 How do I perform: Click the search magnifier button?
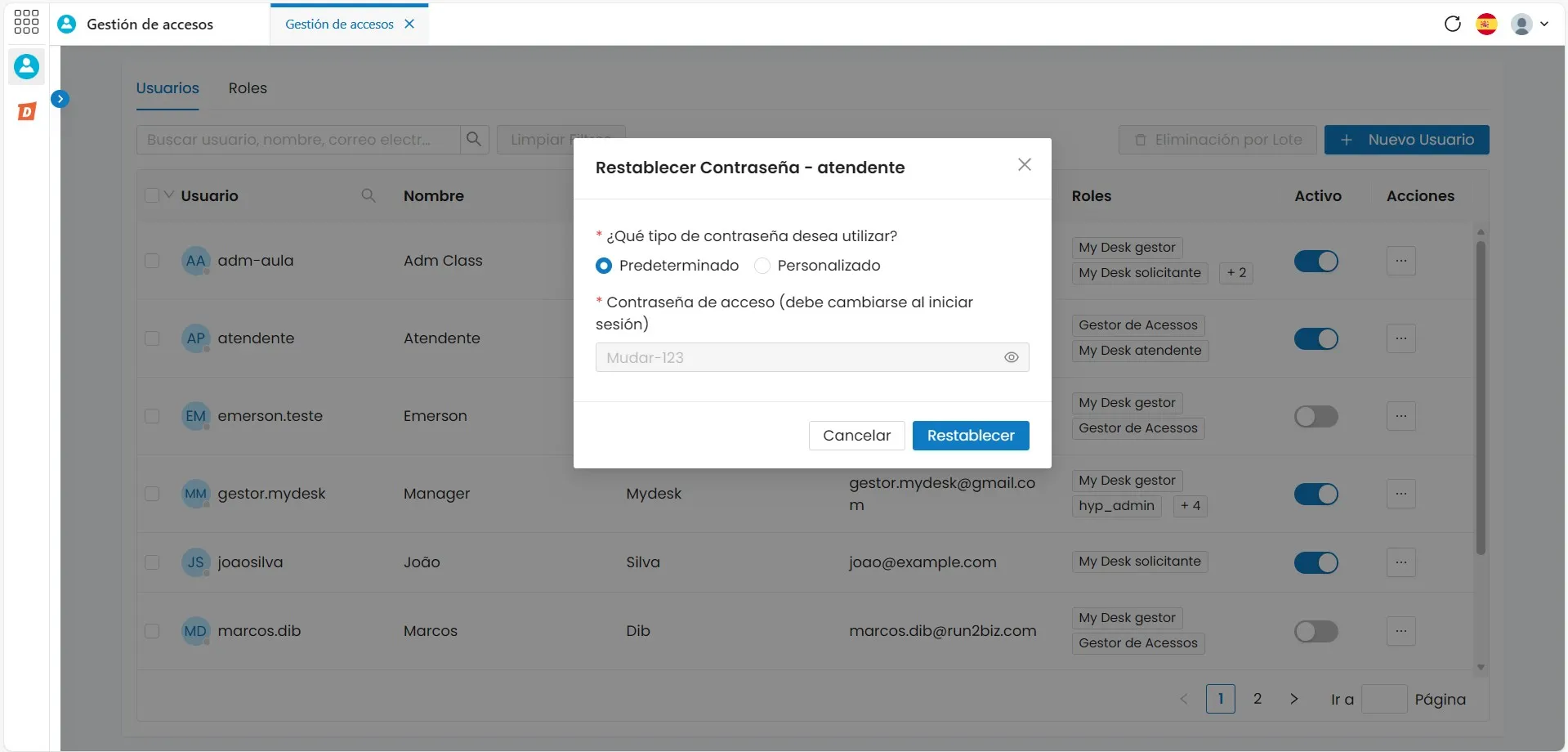(474, 140)
